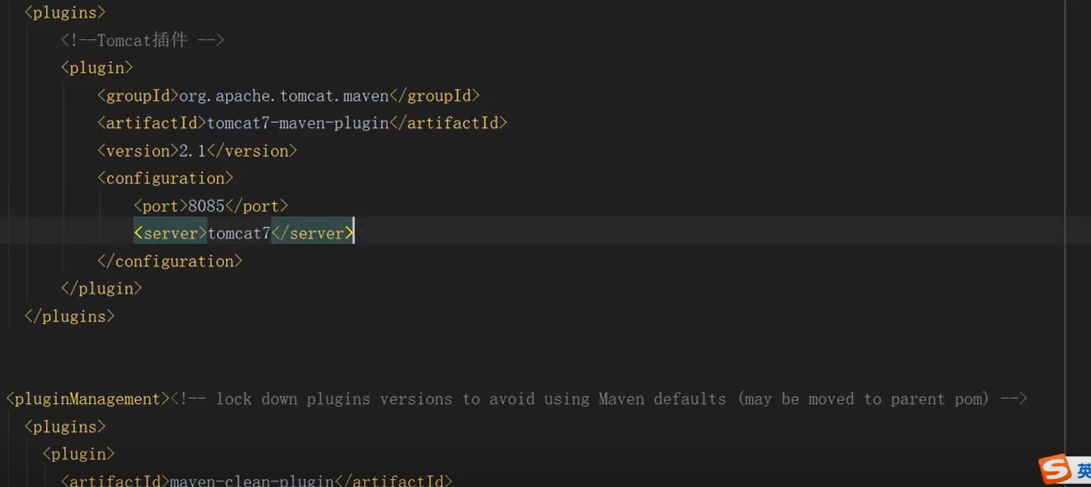Viewport: 1091px width, 487px height.
Task: Click the highlighted opening <server> tag
Action: tap(170, 234)
